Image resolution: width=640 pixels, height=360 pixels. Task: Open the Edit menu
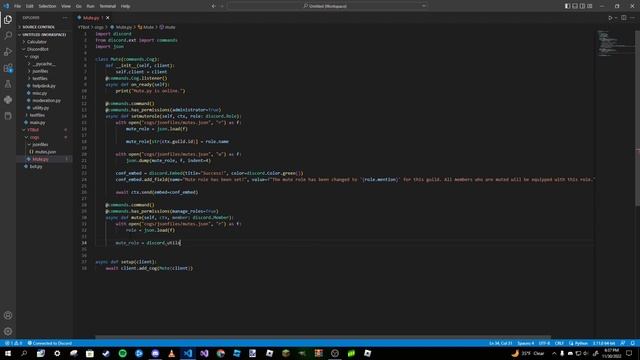(30, 6)
